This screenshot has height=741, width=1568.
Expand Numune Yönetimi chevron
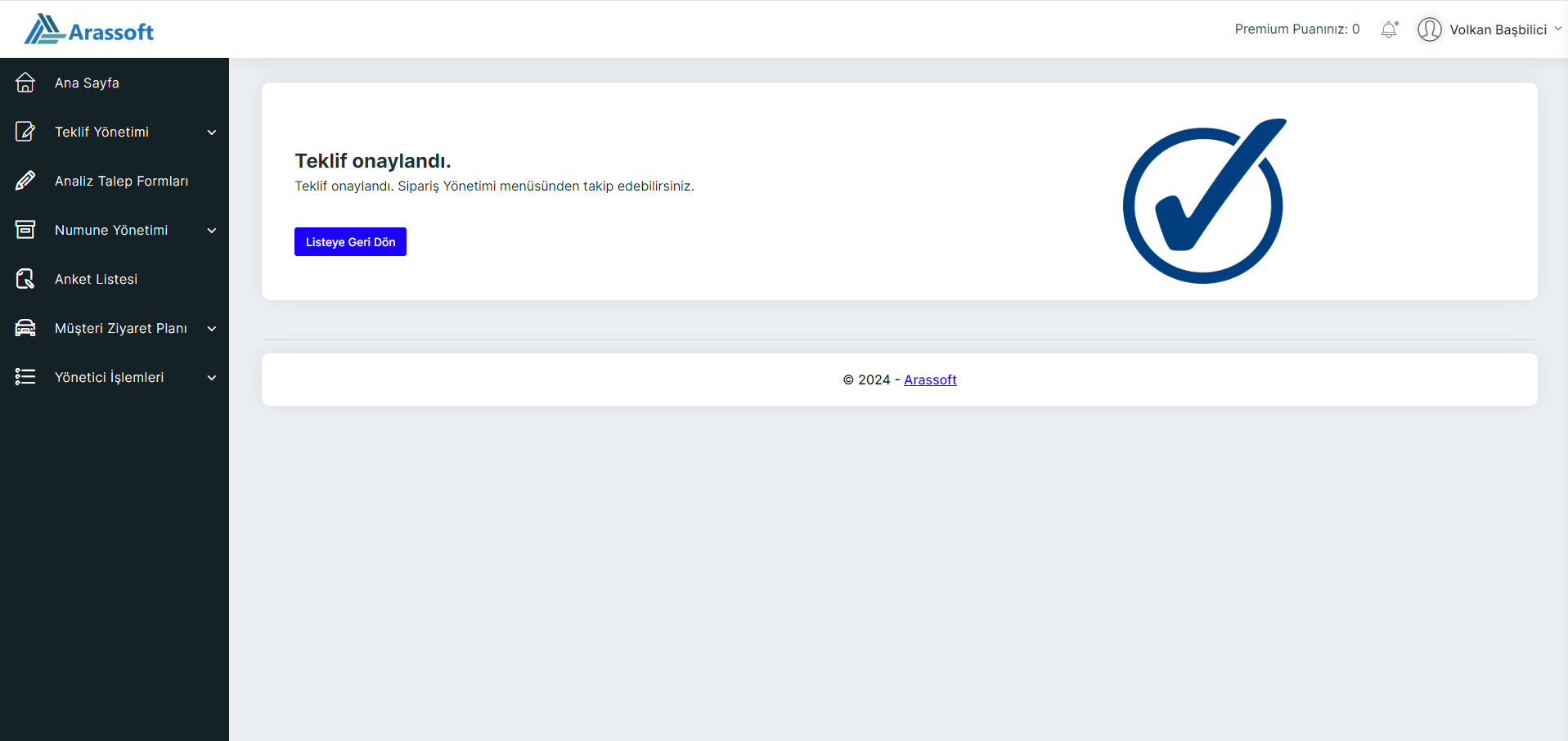[212, 231]
